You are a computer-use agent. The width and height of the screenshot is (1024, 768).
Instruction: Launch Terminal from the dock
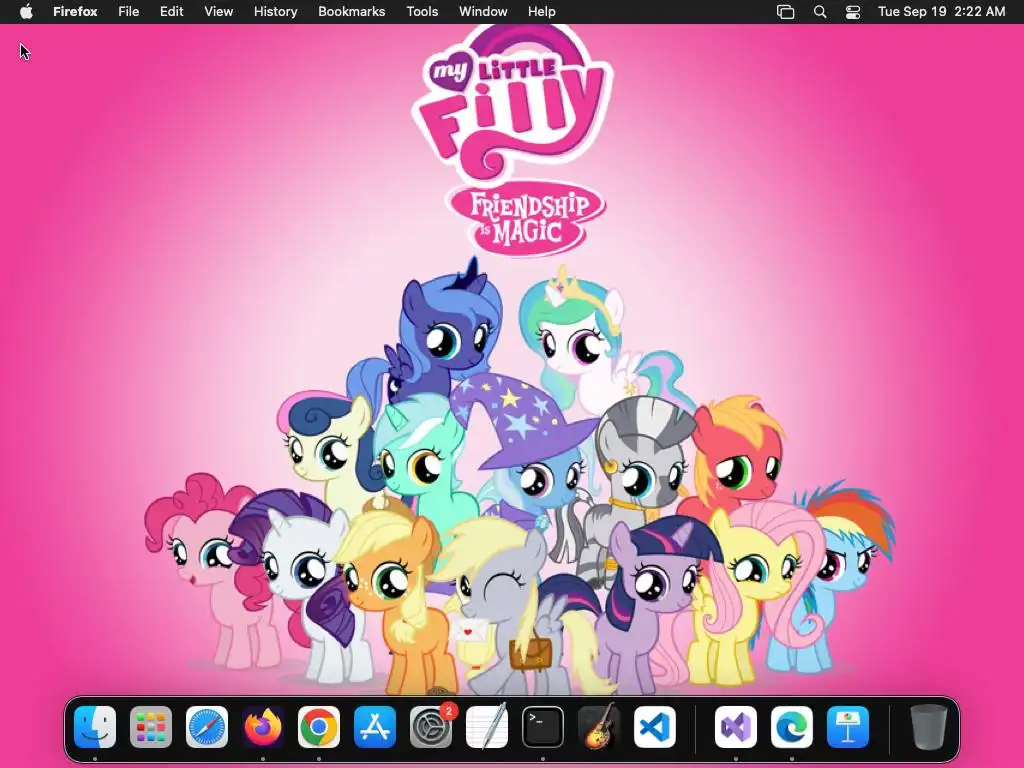point(543,727)
